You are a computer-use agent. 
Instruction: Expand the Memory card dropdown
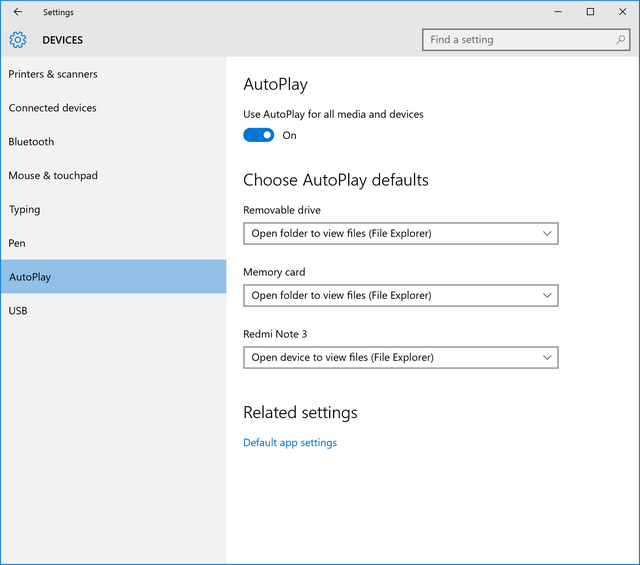(x=401, y=296)
